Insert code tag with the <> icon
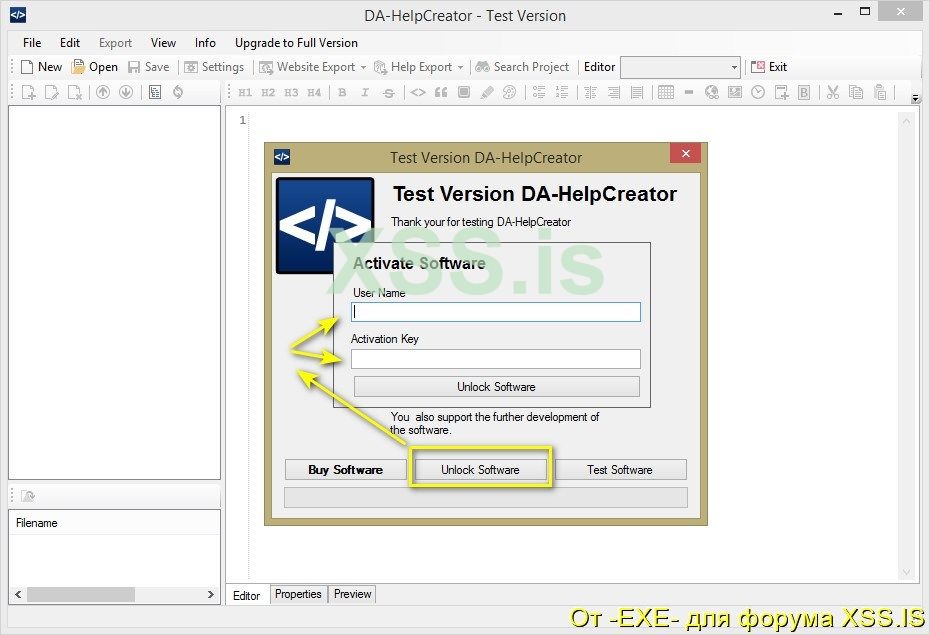 (x=418, y=92)
